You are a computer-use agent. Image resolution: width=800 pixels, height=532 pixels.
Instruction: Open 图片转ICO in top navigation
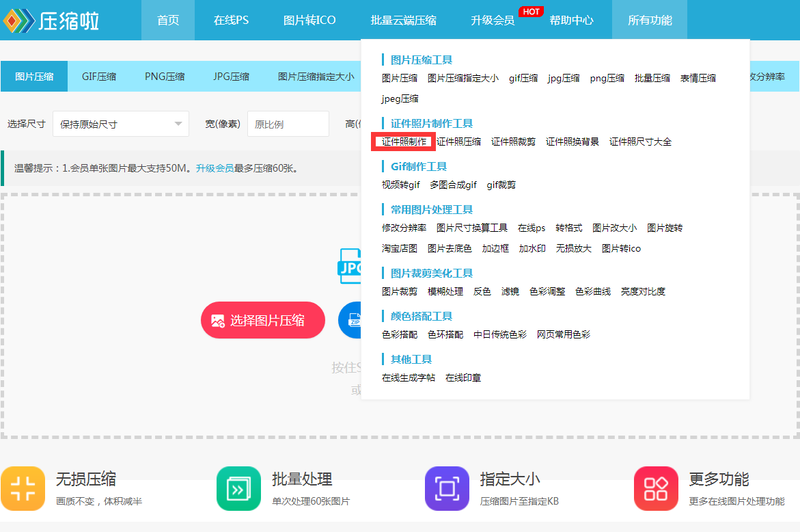(x=310, y=20)
